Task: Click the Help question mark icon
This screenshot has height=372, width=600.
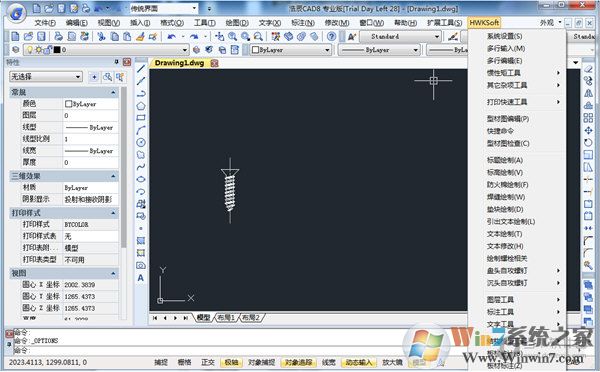Action: coord(331,36)
